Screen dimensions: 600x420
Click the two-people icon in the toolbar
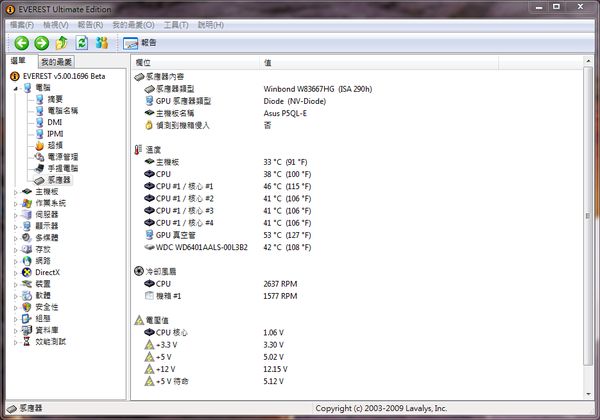[102, 43]
